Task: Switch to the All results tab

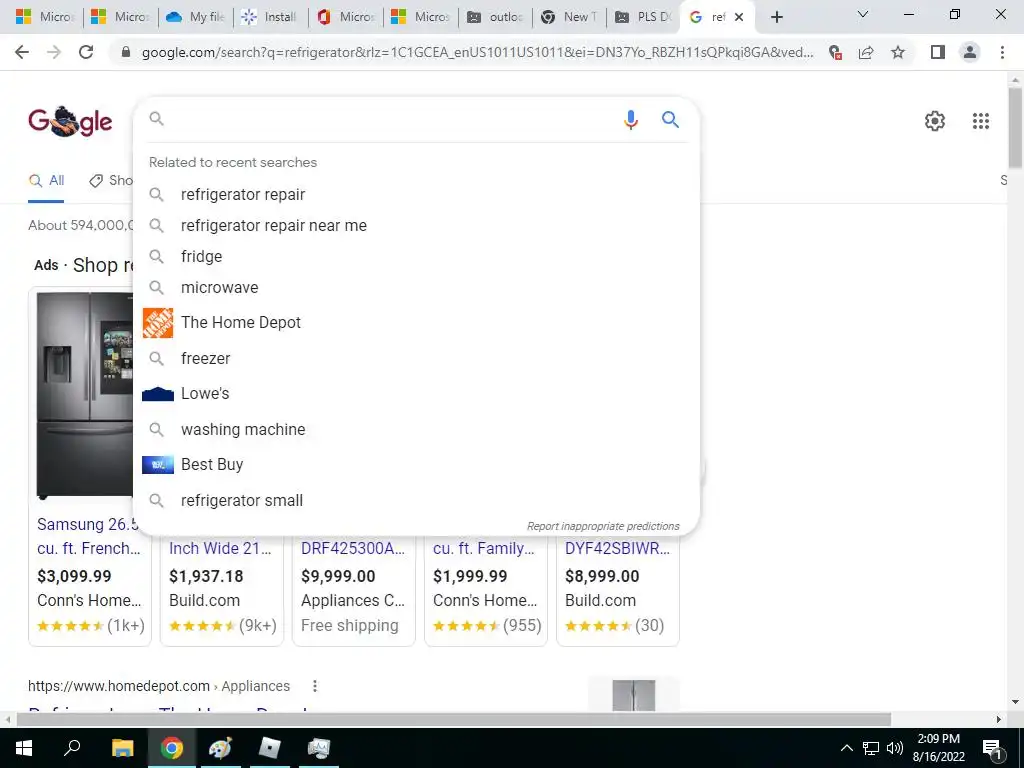Action: click(x=46, y=181)
